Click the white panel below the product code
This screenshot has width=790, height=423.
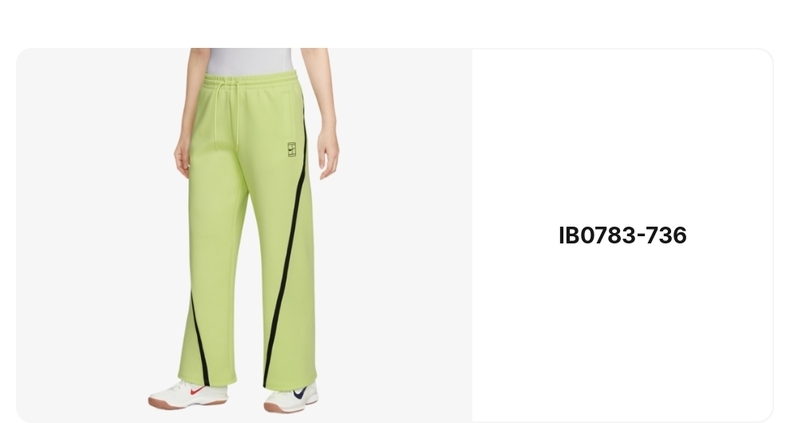point(622,332)
